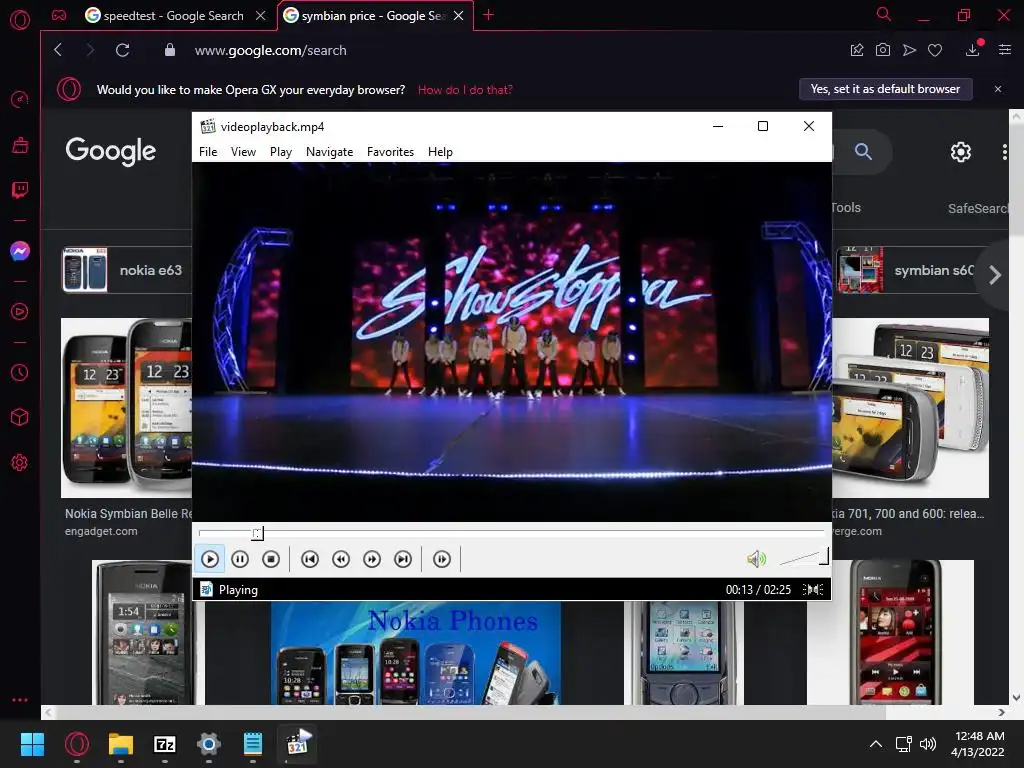The width and height of the screenshot is (1024, 768).
Task: Open Opera tab search magnifier
Action: [x=884, y=14]
